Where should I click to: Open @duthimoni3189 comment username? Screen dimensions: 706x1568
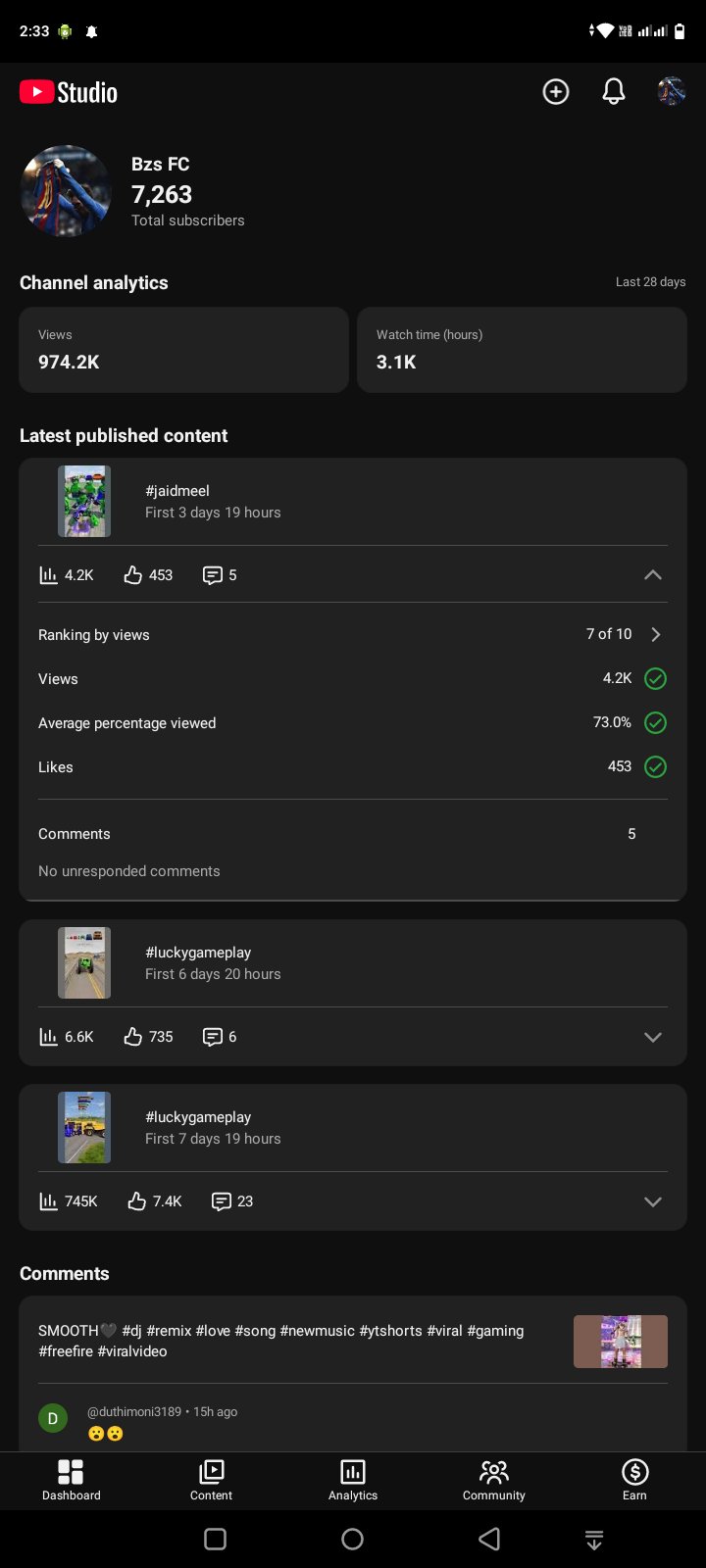pos(134,1412)
